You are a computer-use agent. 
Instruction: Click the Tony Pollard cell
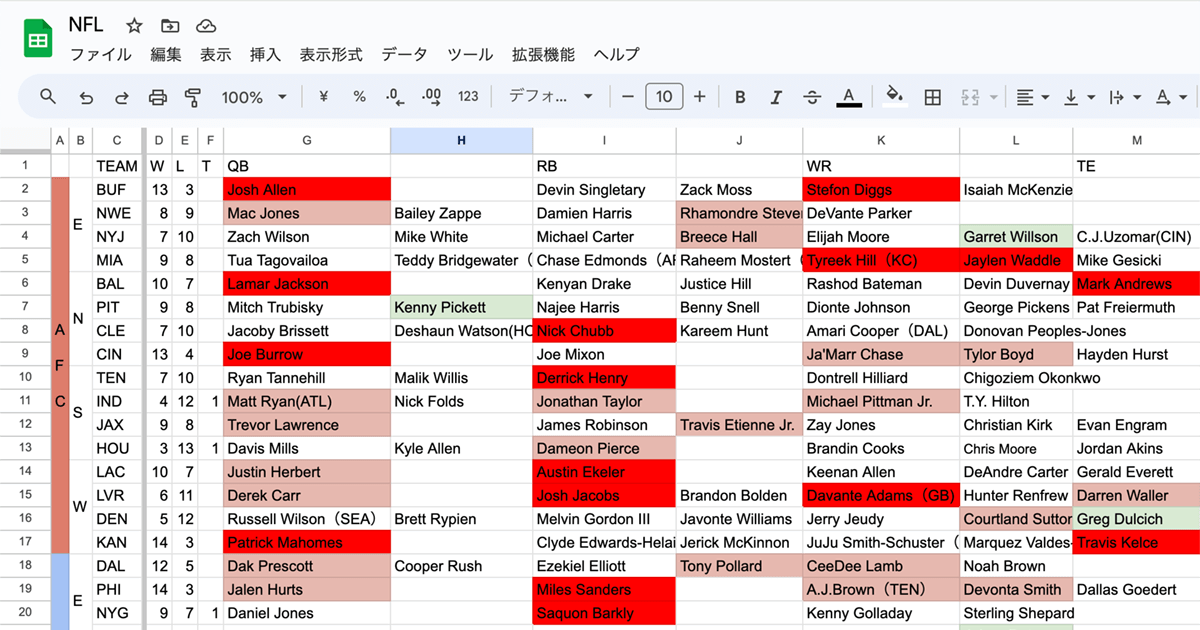click(x=739, y=566)
